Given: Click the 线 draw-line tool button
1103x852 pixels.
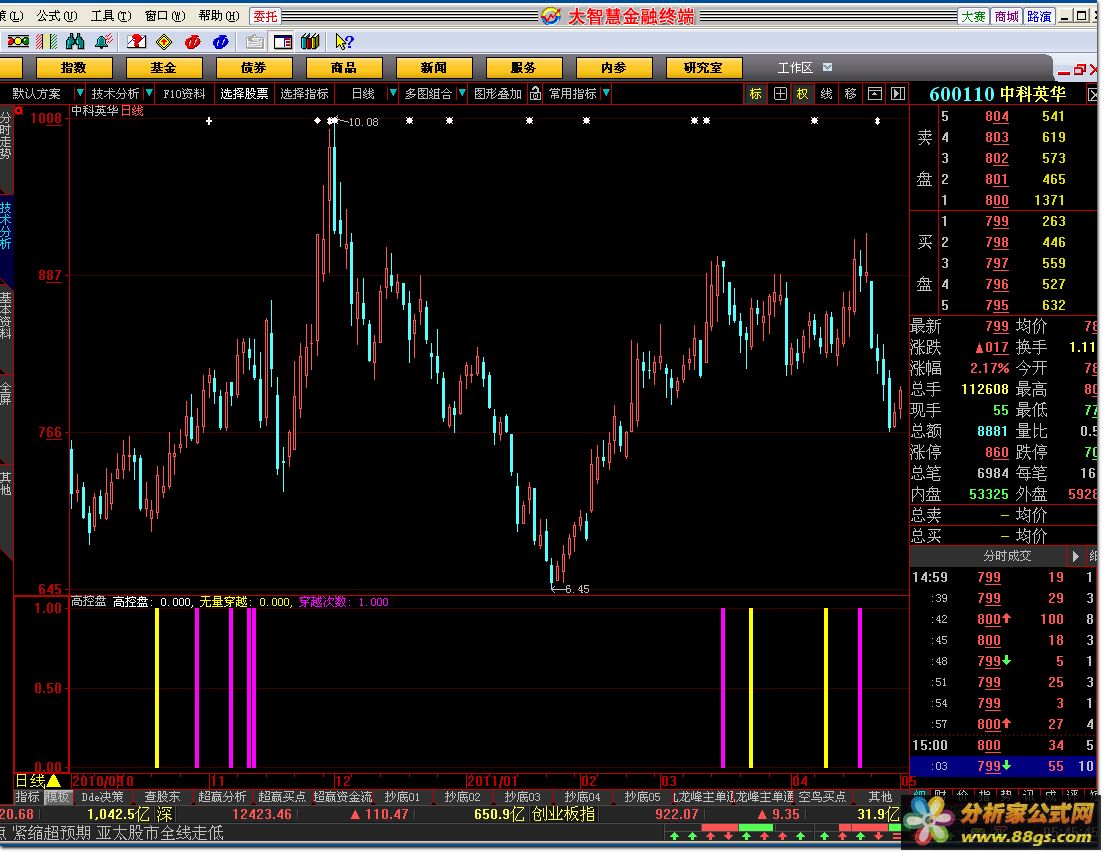Looking at the screenshot, I should 827,94.
